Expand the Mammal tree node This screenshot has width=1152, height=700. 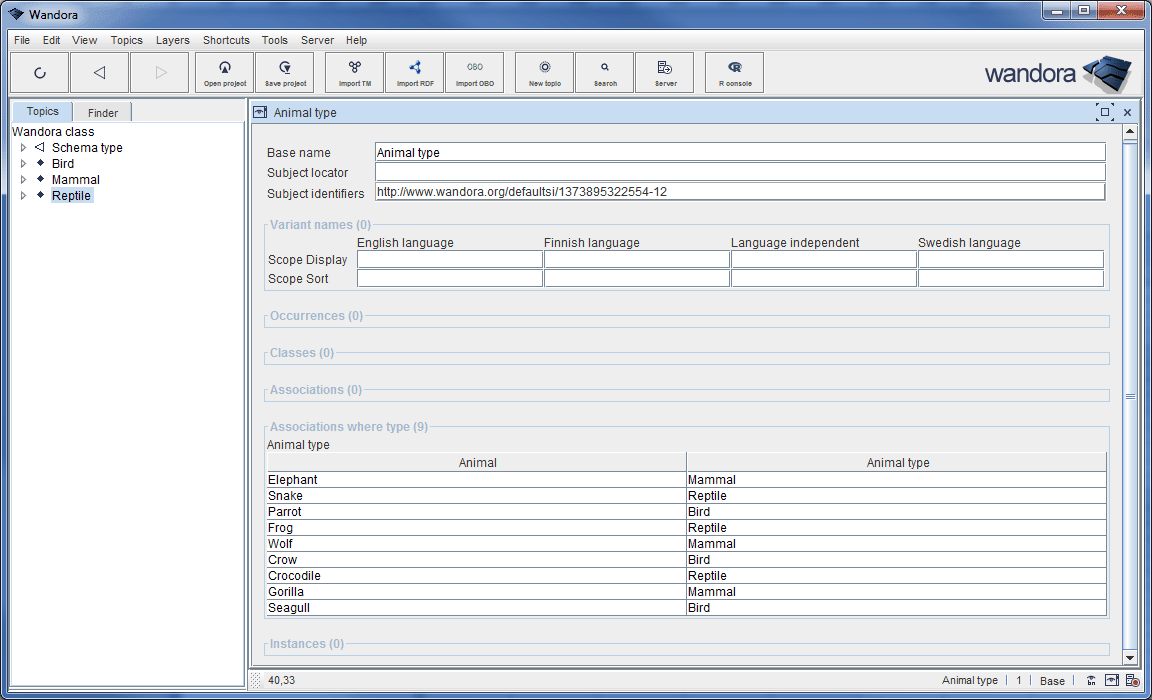23,180
